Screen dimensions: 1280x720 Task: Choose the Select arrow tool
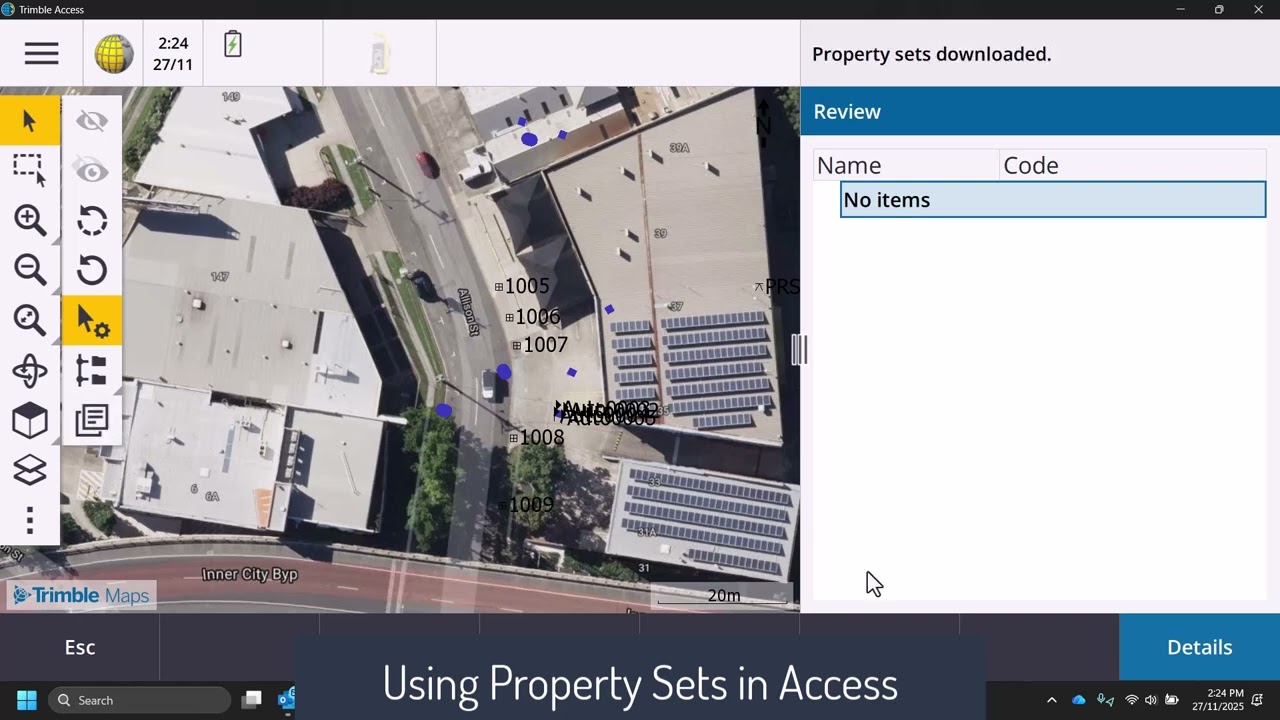[x=30, y=121]
